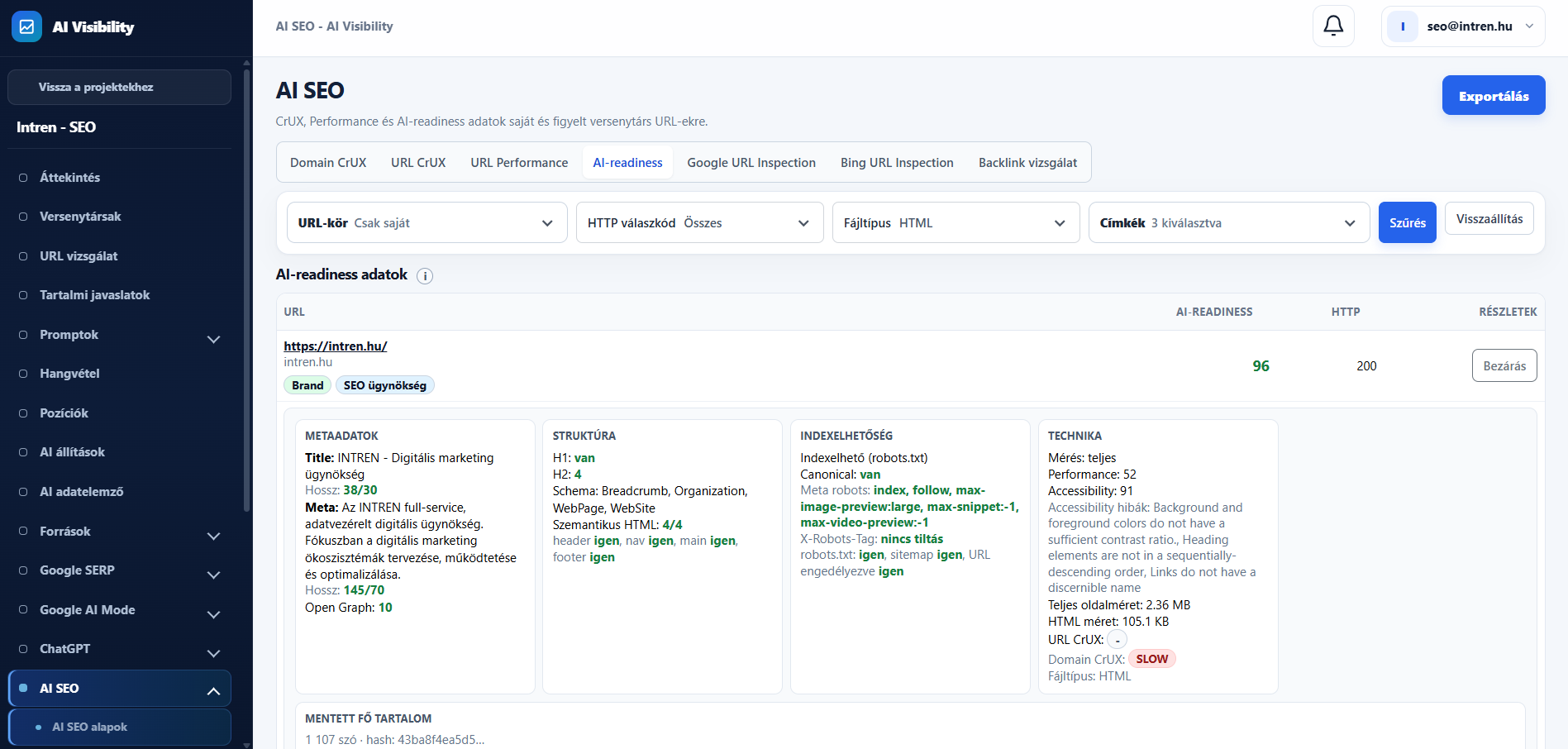Switch to the URL Performance tab
The width and height of the screenshot is (1568, 749).
coord(519,162)
